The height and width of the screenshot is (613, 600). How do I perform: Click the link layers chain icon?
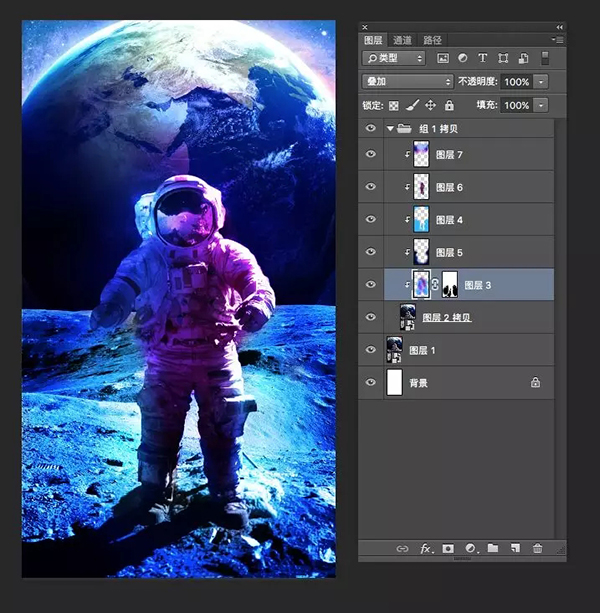pyautogui.click(x=402, y=548)
